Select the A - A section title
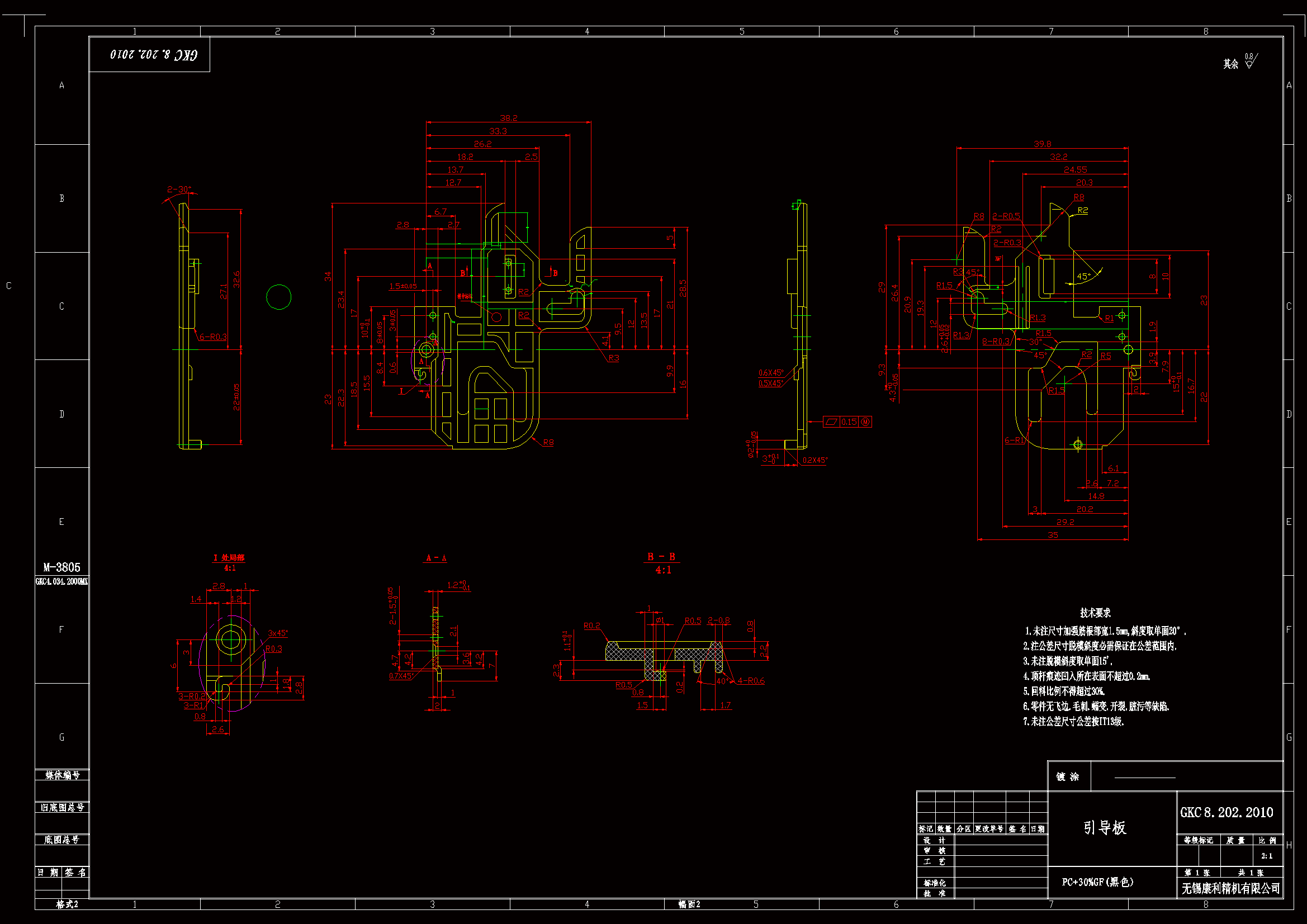This screenshot has height=924, width=1307. [x=436, y=558]
